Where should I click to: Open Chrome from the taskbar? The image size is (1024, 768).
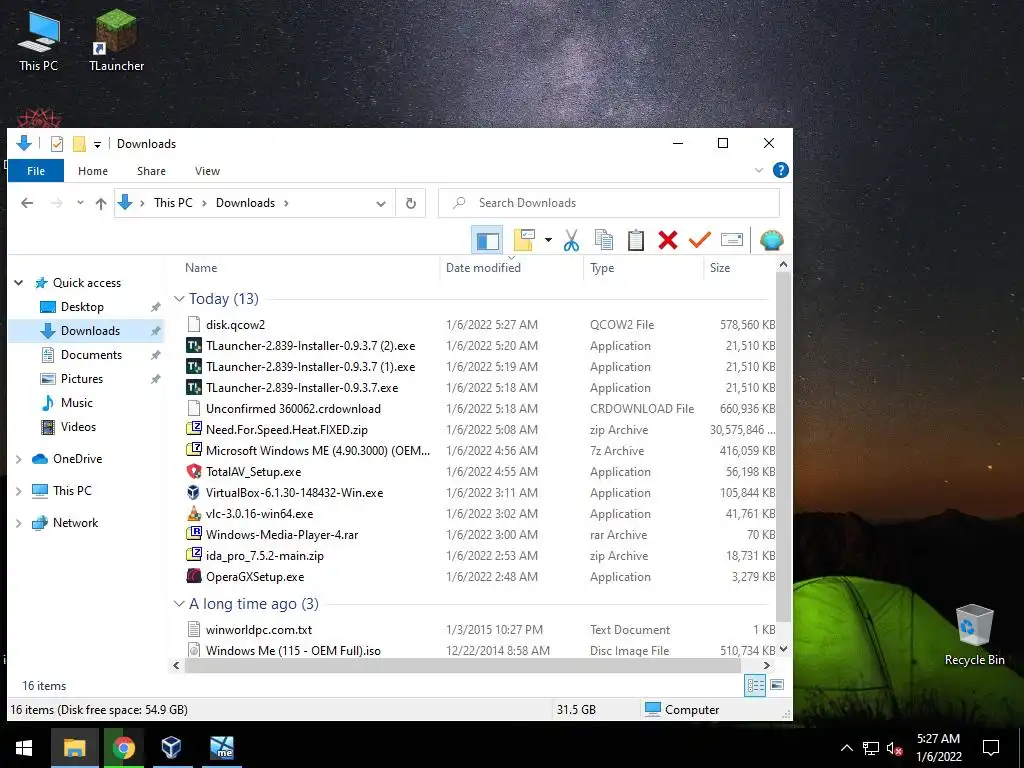pyautogui.click(x=123, y=748)
